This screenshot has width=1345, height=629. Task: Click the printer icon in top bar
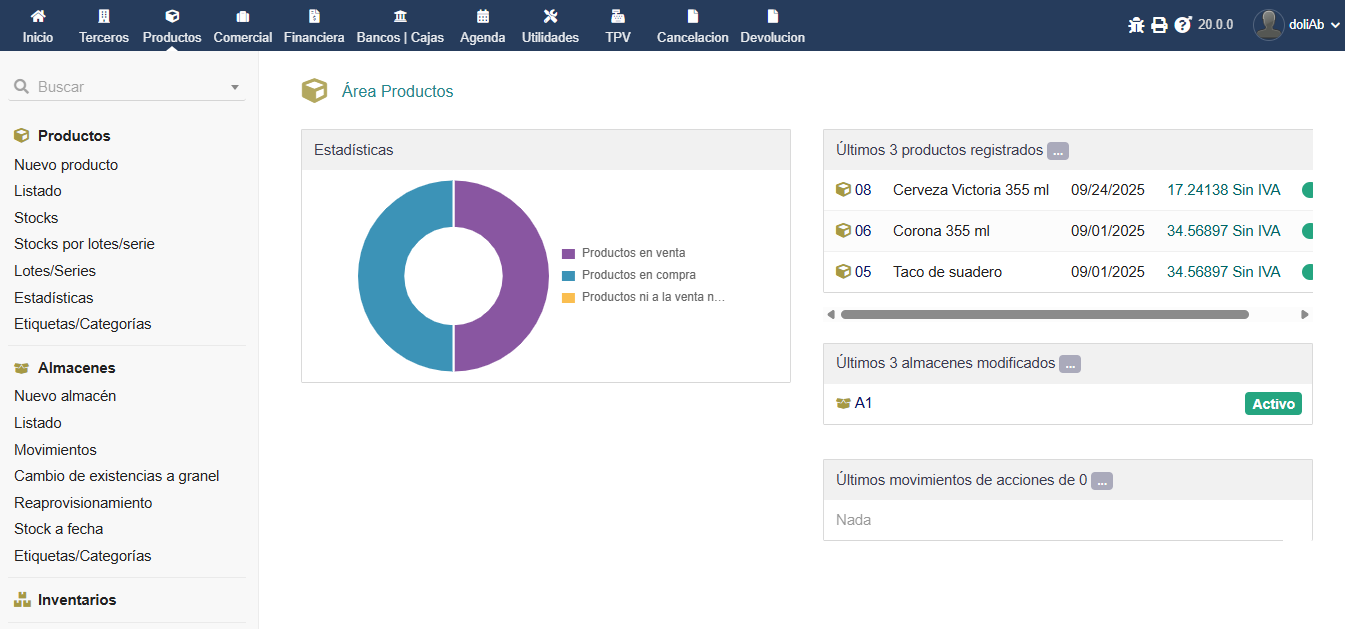(1159, 25)
